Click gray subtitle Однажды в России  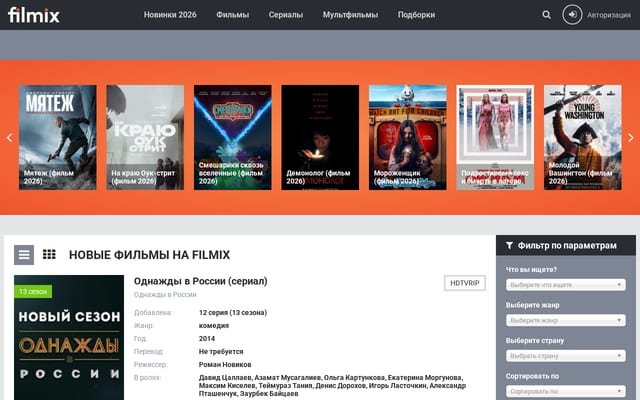coord(165,294)
